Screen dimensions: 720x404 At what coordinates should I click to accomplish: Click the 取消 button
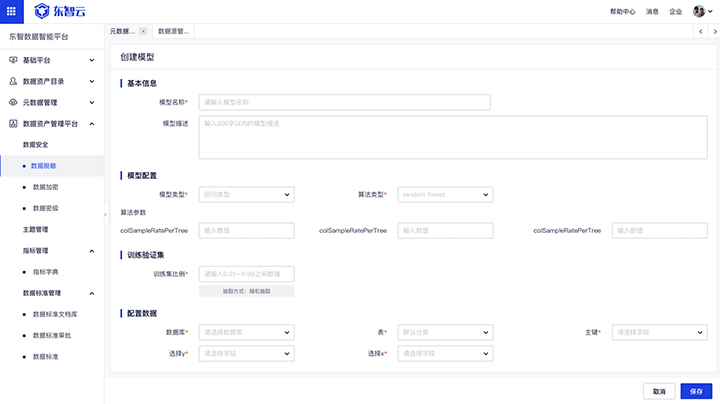(658, 391)
